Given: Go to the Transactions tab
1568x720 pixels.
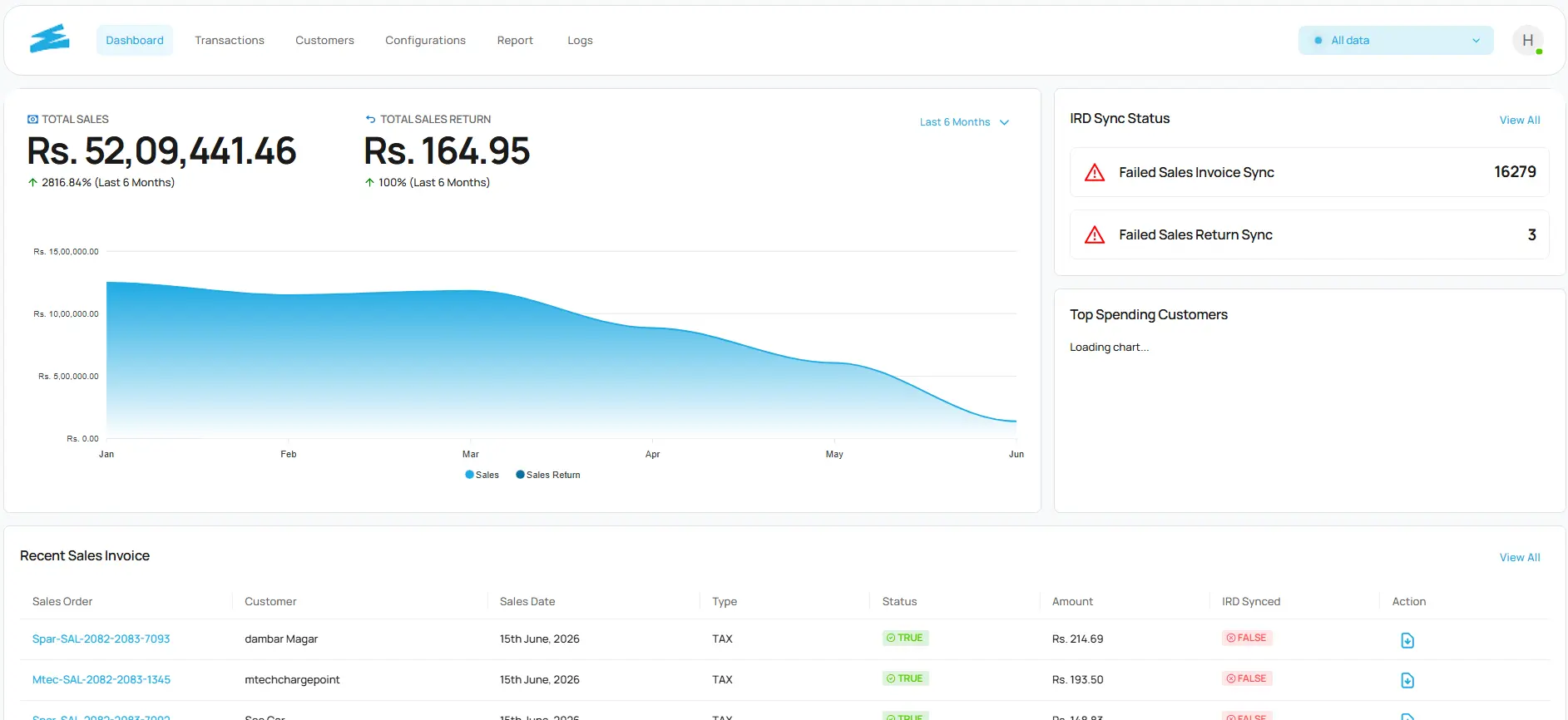Looking at the screenshot, I should point(230,40).
